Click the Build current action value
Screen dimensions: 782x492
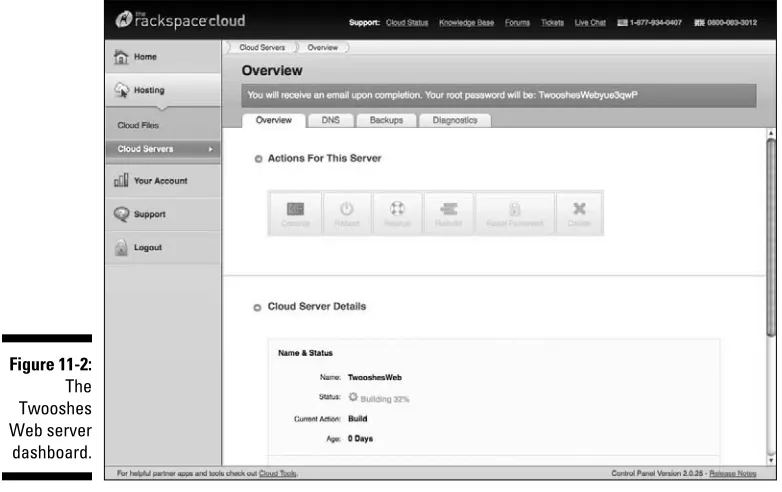pos(358,419)
